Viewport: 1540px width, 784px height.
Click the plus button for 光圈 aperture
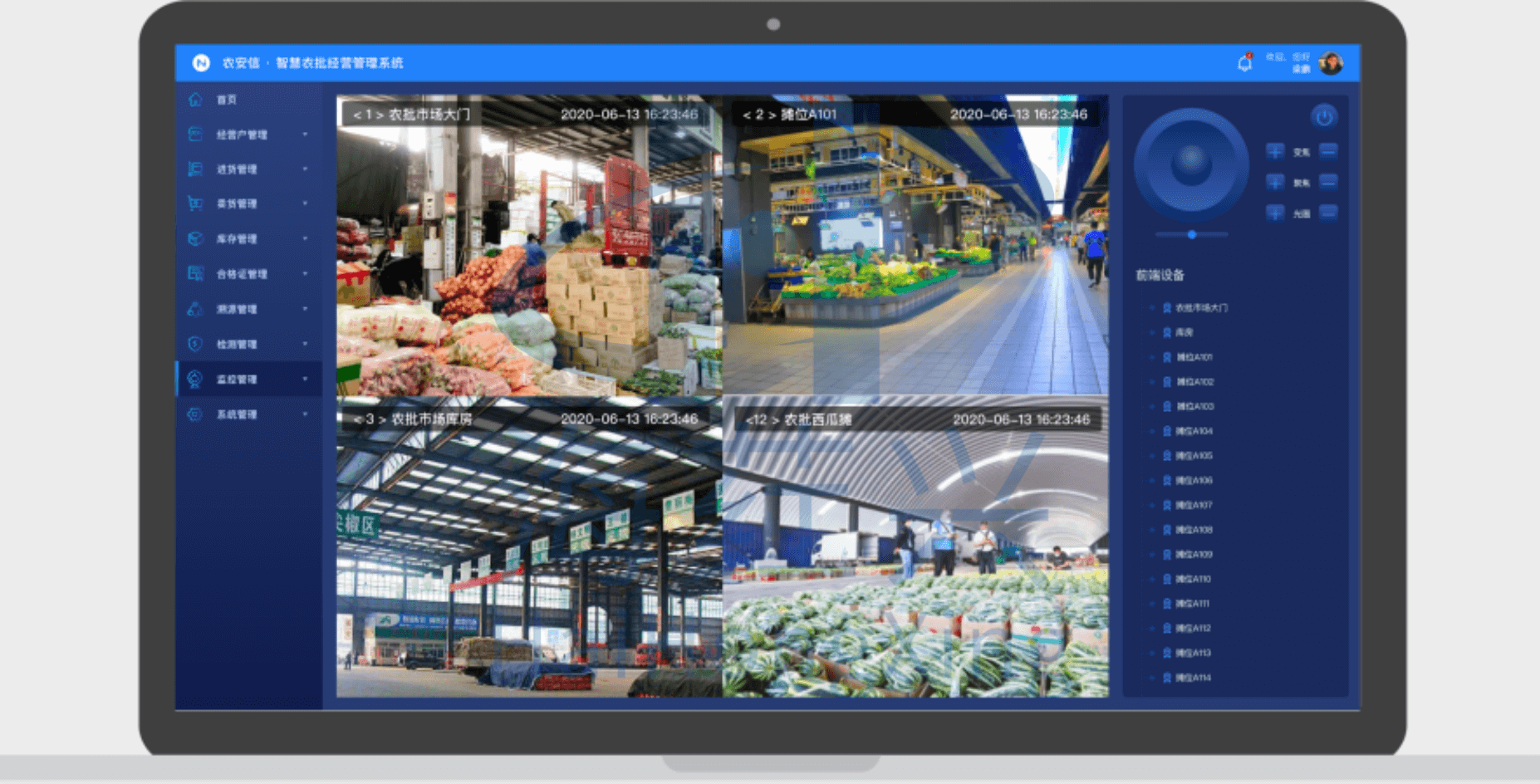pos(1275,213)
